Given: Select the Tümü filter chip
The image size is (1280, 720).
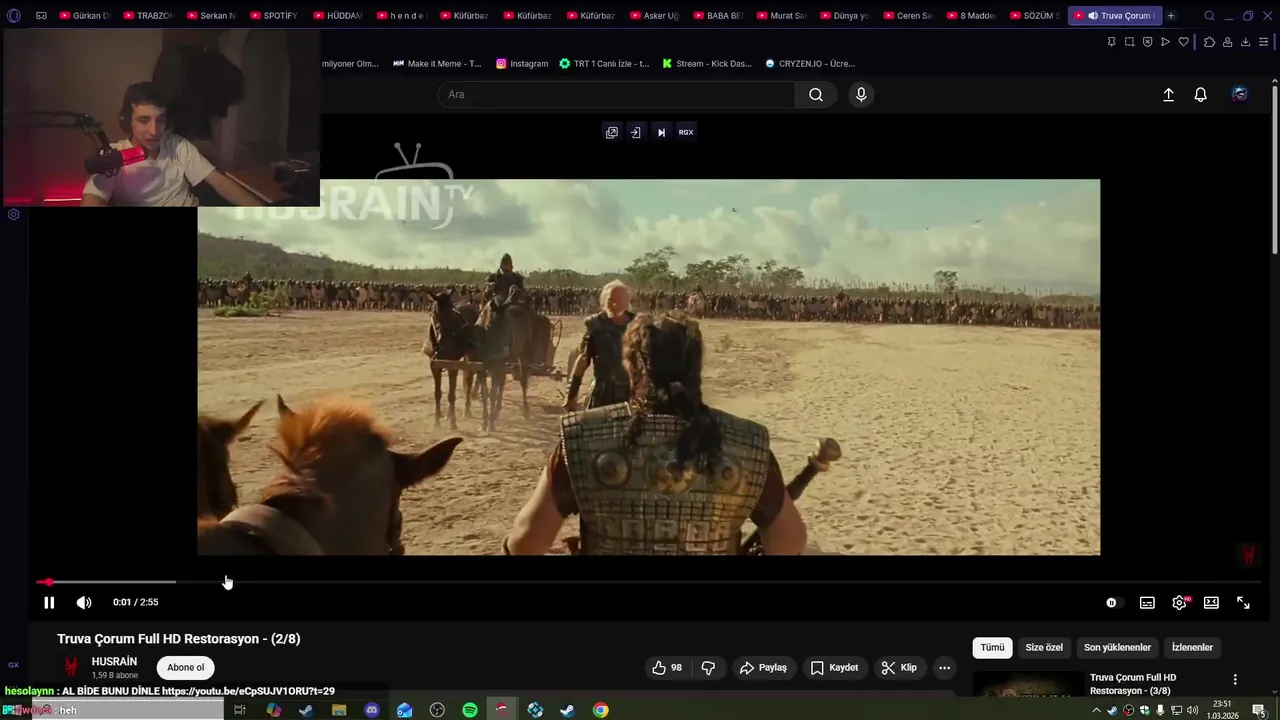Looking at the screenshot, I should pyautogui.click(x=992, y=648).
